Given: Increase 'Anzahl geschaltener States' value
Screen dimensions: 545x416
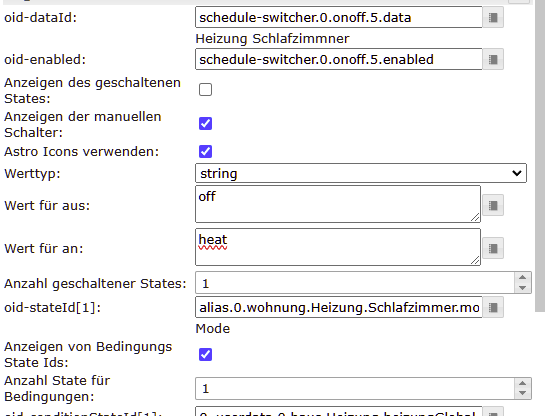Looking at the screenshot, I should (522, 278).
